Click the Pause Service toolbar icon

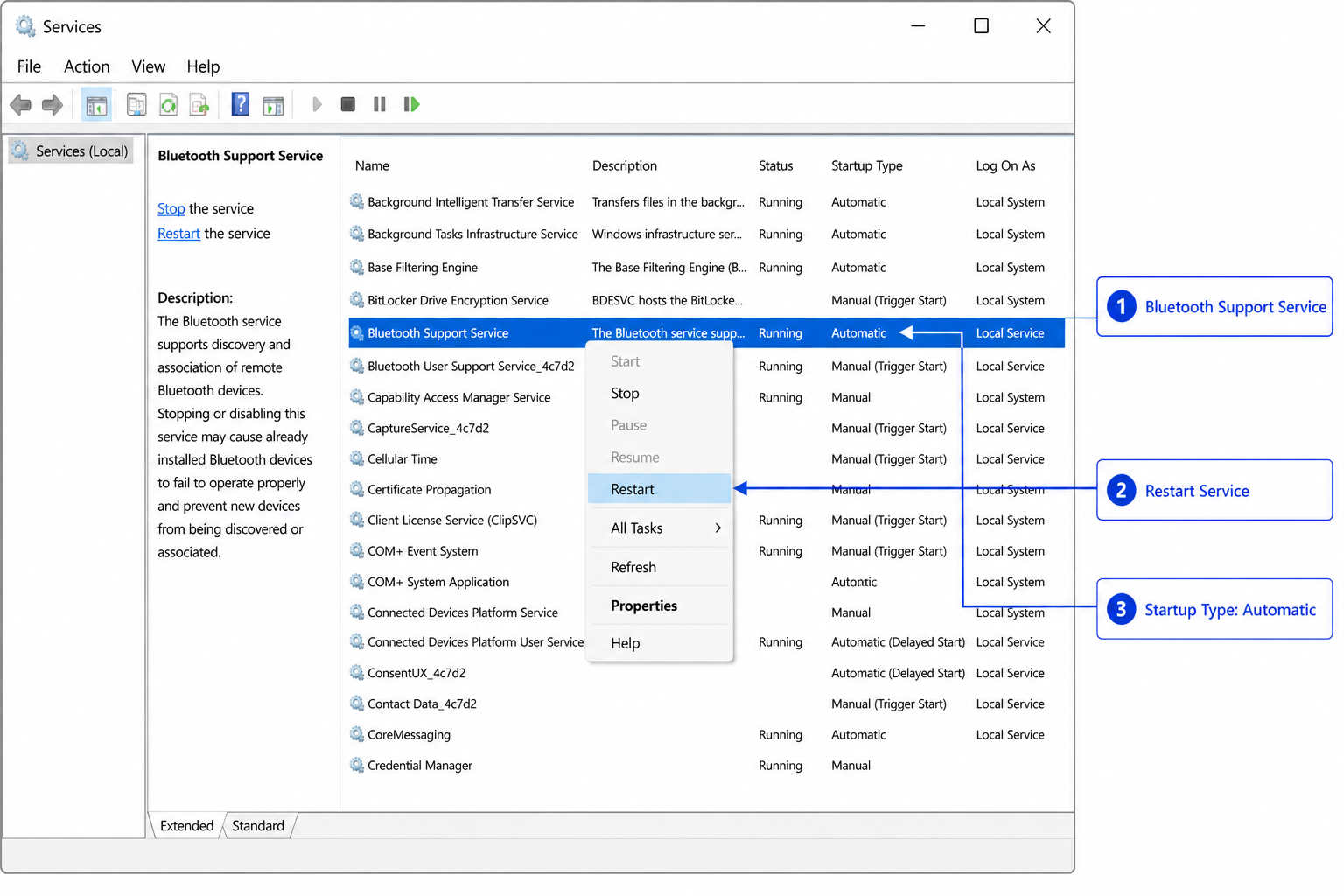[x=380, y=104]
